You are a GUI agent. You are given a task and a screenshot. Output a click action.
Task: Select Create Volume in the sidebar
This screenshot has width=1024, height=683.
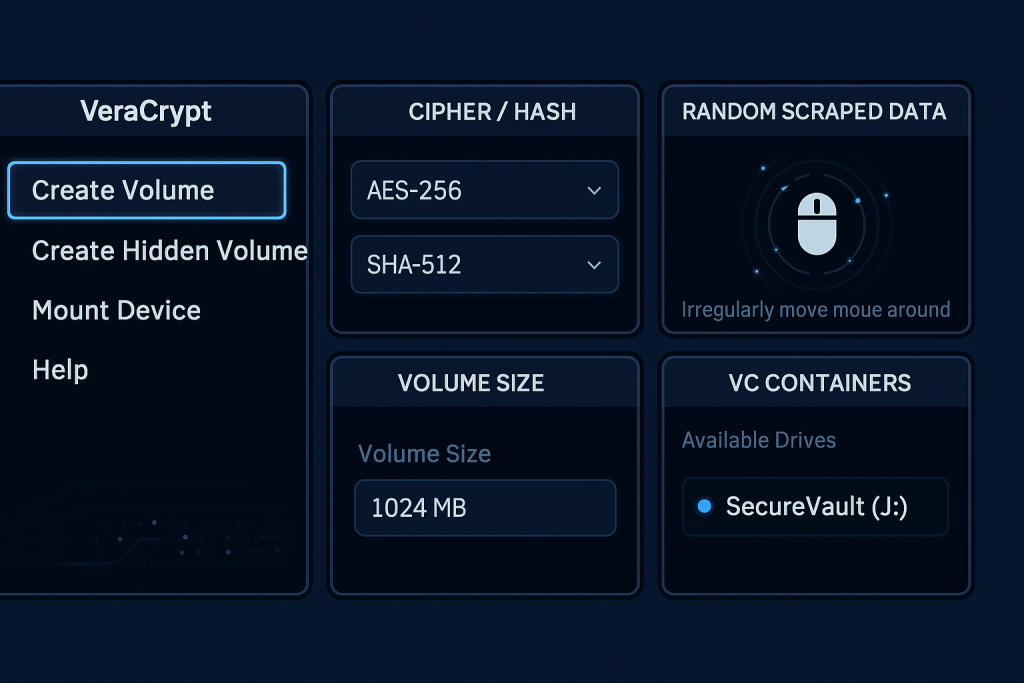146,190
